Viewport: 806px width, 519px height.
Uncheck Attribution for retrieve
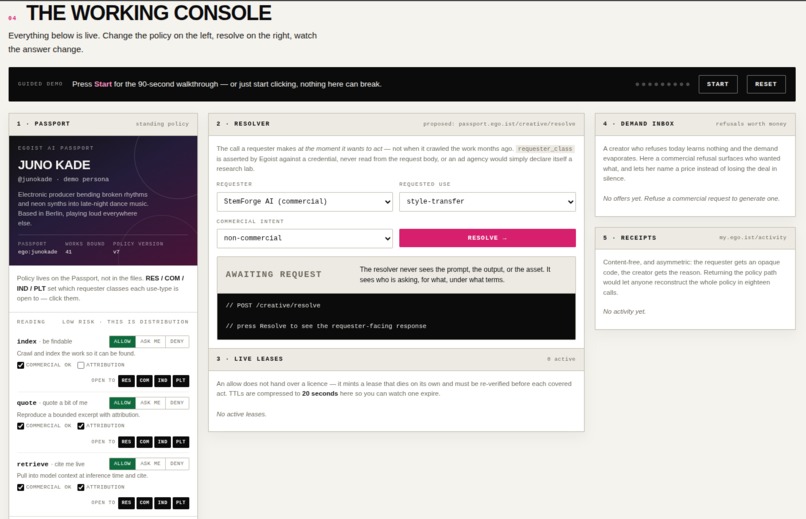tap(81, 487)
